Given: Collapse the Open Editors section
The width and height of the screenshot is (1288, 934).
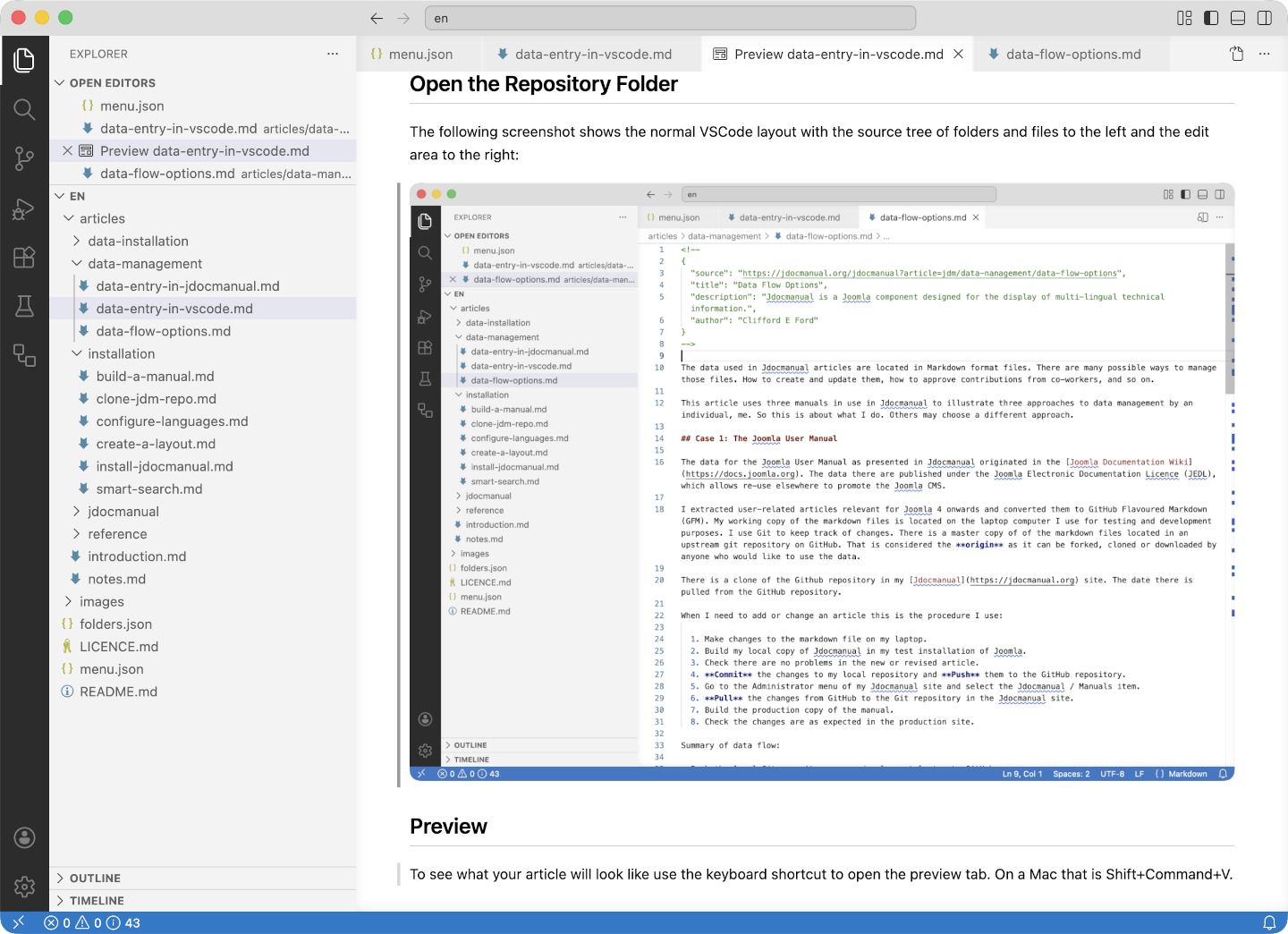Looking at the screenshot, I should 60,83.
